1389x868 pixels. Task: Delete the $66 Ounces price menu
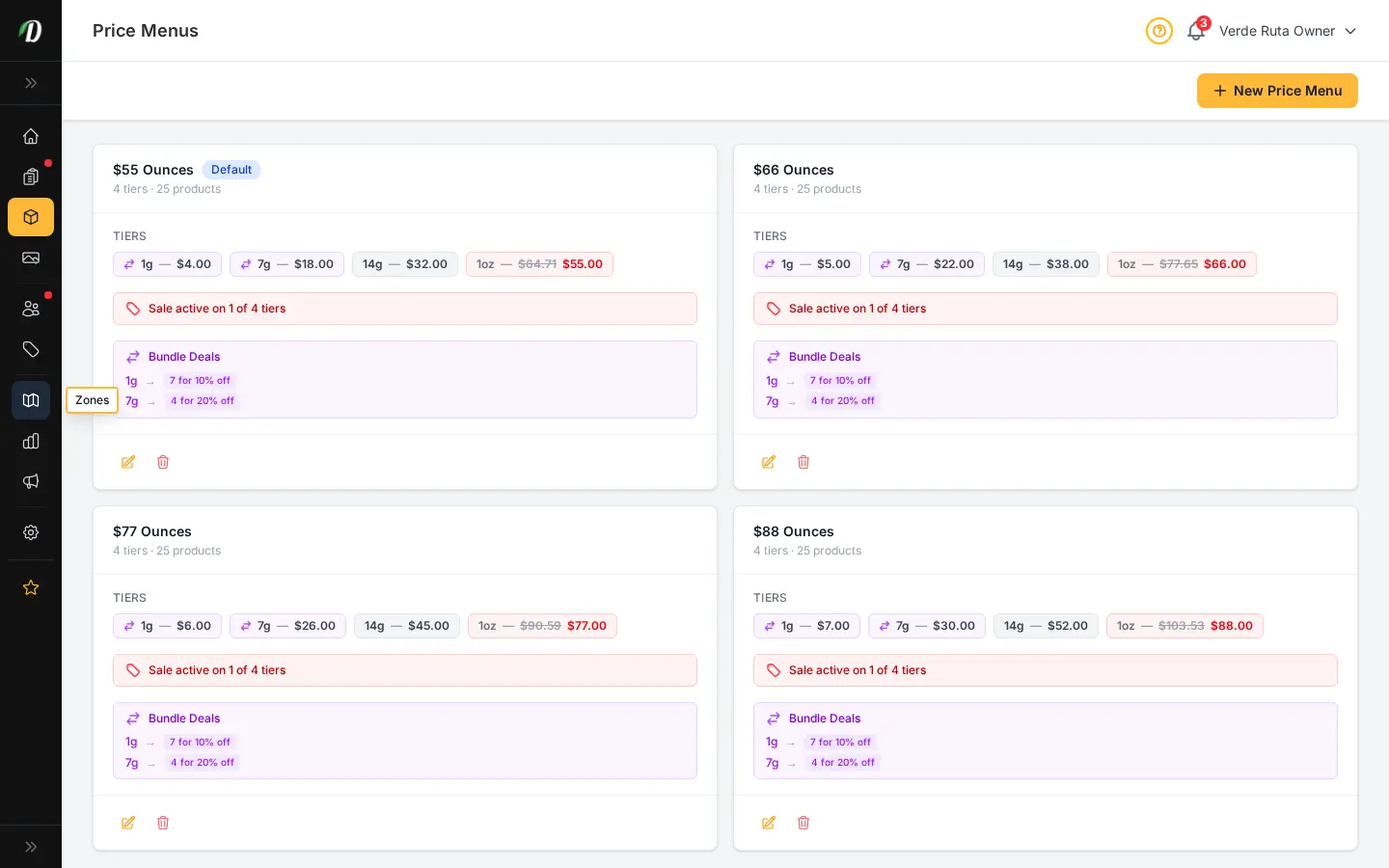pyautogui.click(x=803, y=462)
